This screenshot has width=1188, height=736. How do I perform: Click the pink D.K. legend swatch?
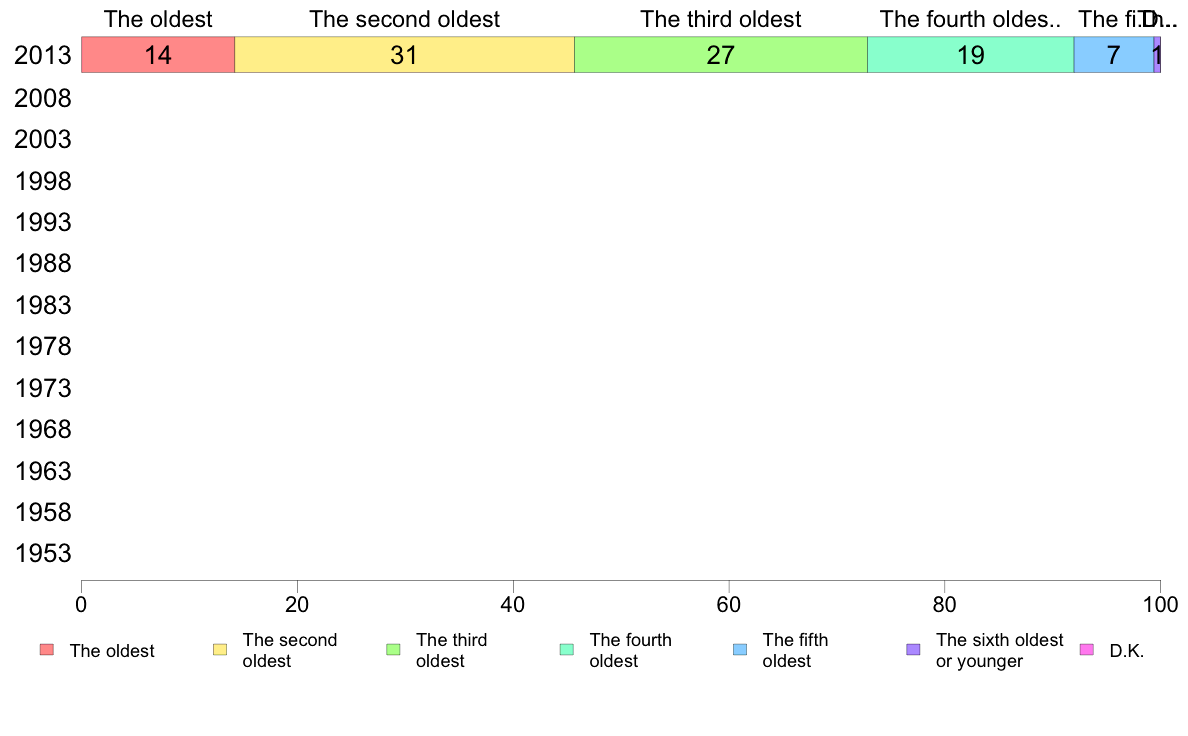[x=1086, y=650]
